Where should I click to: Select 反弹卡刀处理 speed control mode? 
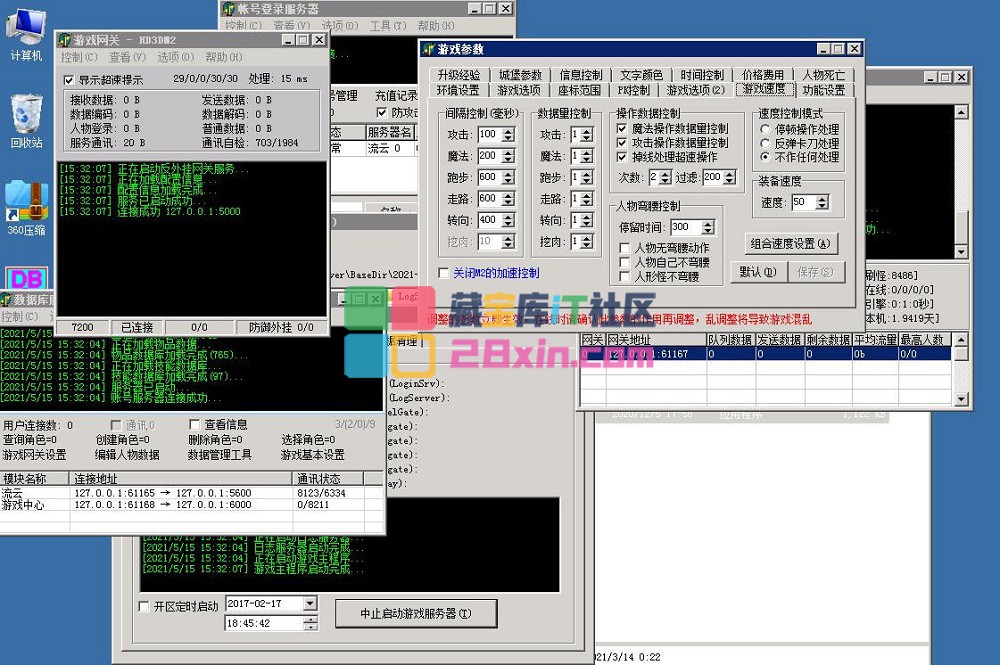pos(765,143)
